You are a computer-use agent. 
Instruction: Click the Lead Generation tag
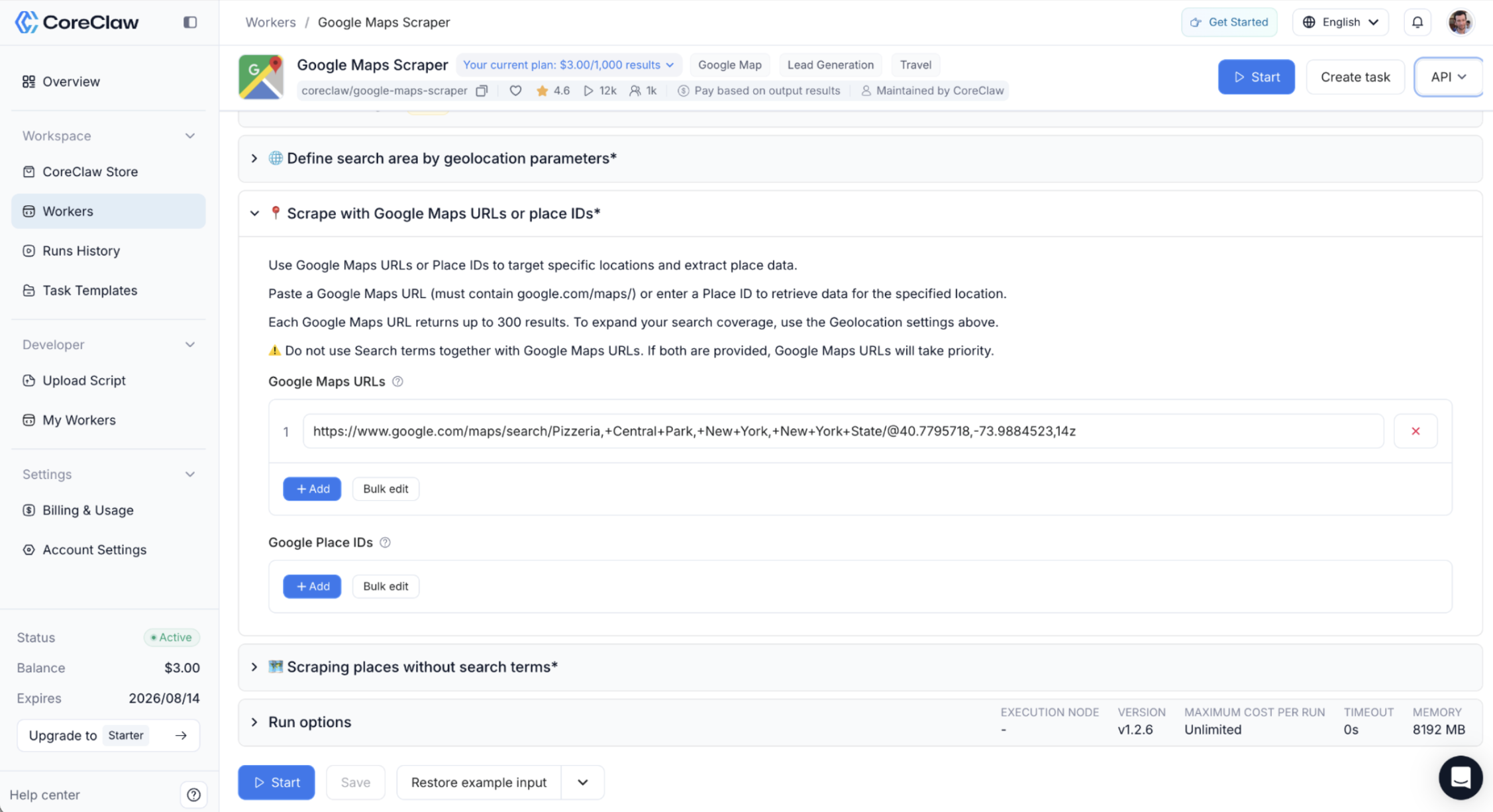pos(831,65)
